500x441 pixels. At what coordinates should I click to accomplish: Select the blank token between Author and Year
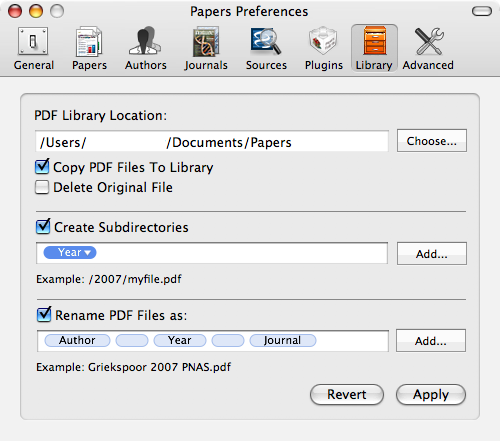[x=132, y=341]
